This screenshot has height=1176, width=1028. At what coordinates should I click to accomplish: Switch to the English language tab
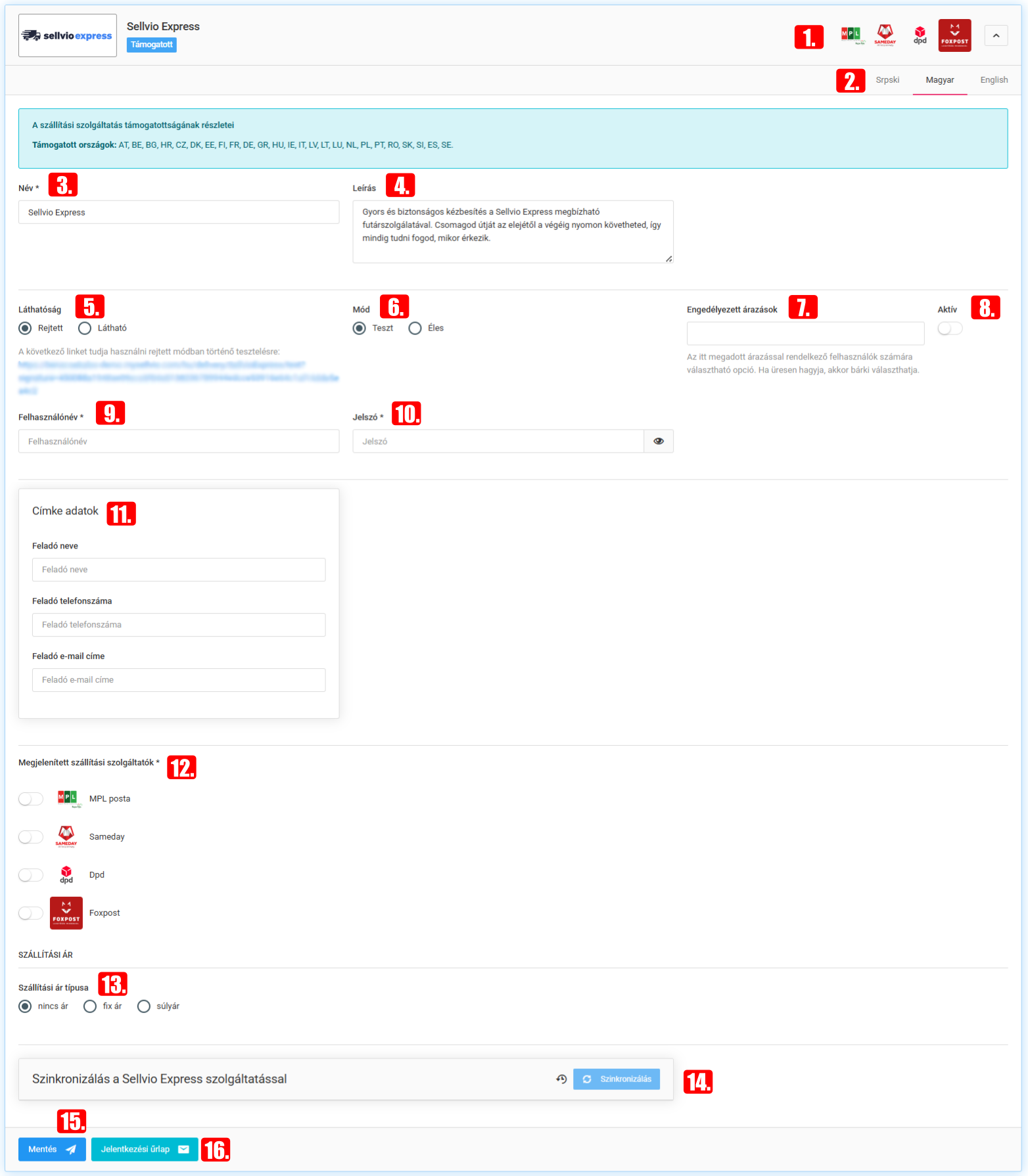(993, 80)
